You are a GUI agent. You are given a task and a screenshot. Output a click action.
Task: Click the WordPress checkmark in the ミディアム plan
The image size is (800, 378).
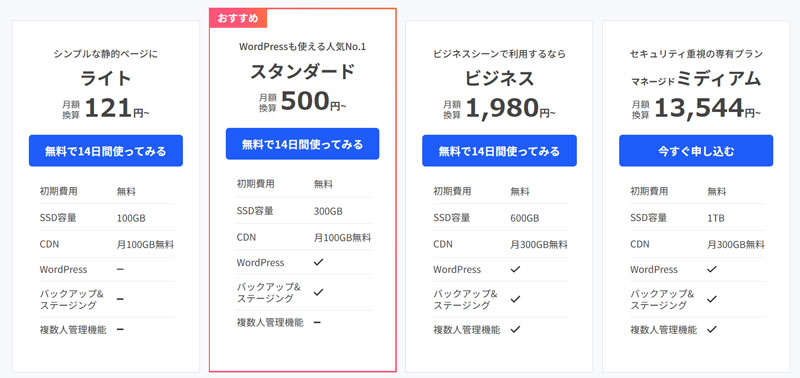click(x=712, y=269)
